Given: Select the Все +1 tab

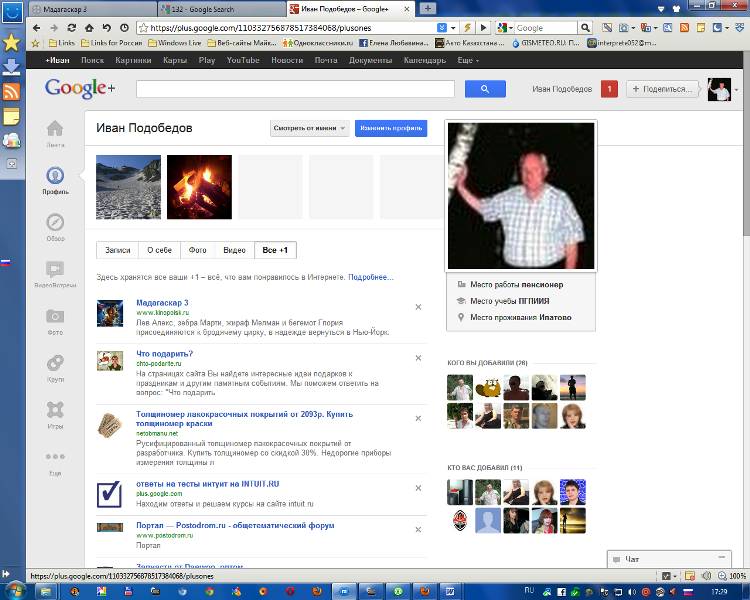Looking at the screenshot, I should coord(275,250).
